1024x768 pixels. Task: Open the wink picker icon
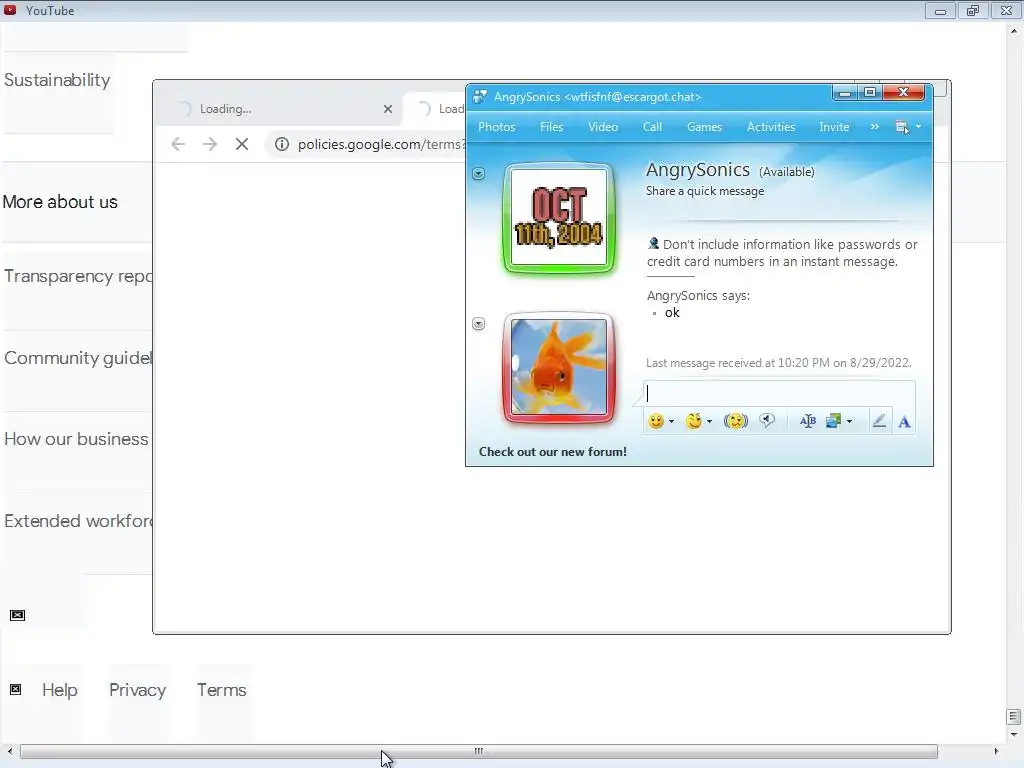point(694,421)
